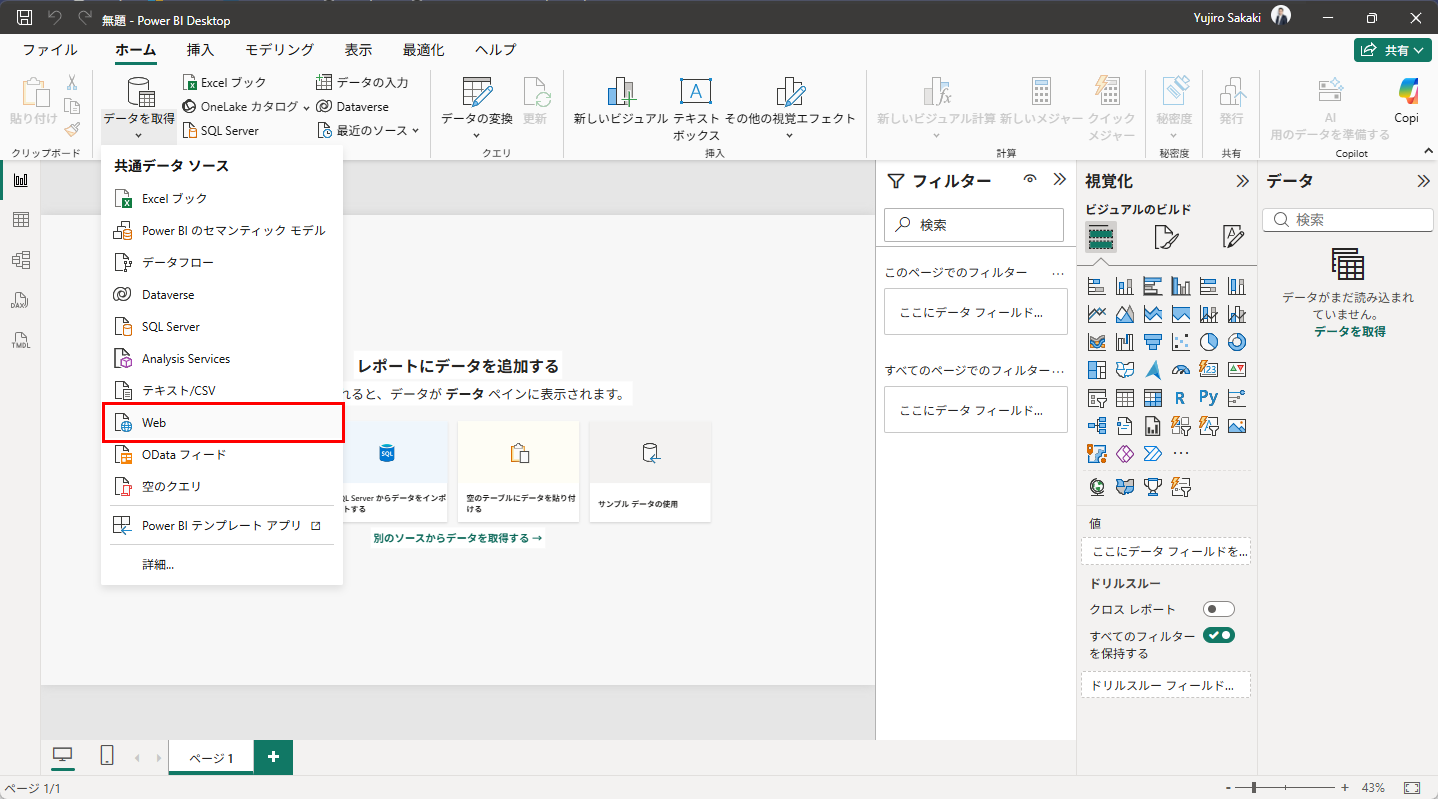Open Copilot from the ribbon

point(1407,103)
